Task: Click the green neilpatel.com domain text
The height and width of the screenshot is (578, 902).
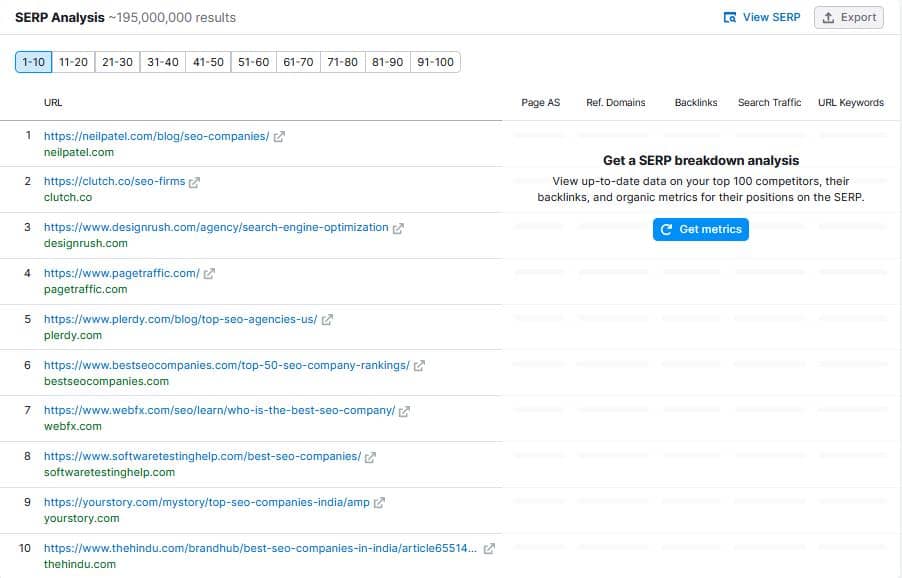Action: click(x=79, y=152)
